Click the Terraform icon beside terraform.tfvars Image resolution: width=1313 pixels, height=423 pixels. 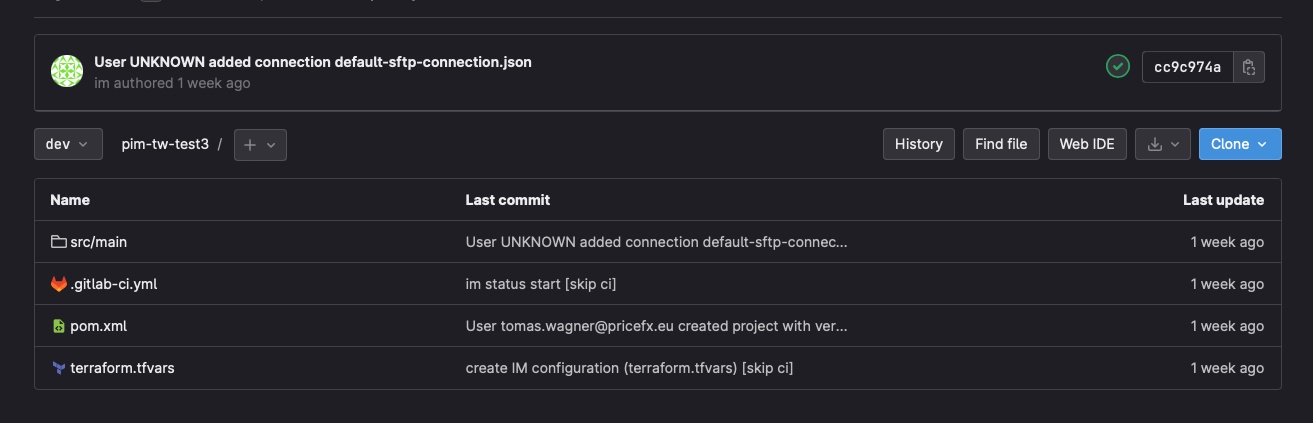tap(58, 368)
